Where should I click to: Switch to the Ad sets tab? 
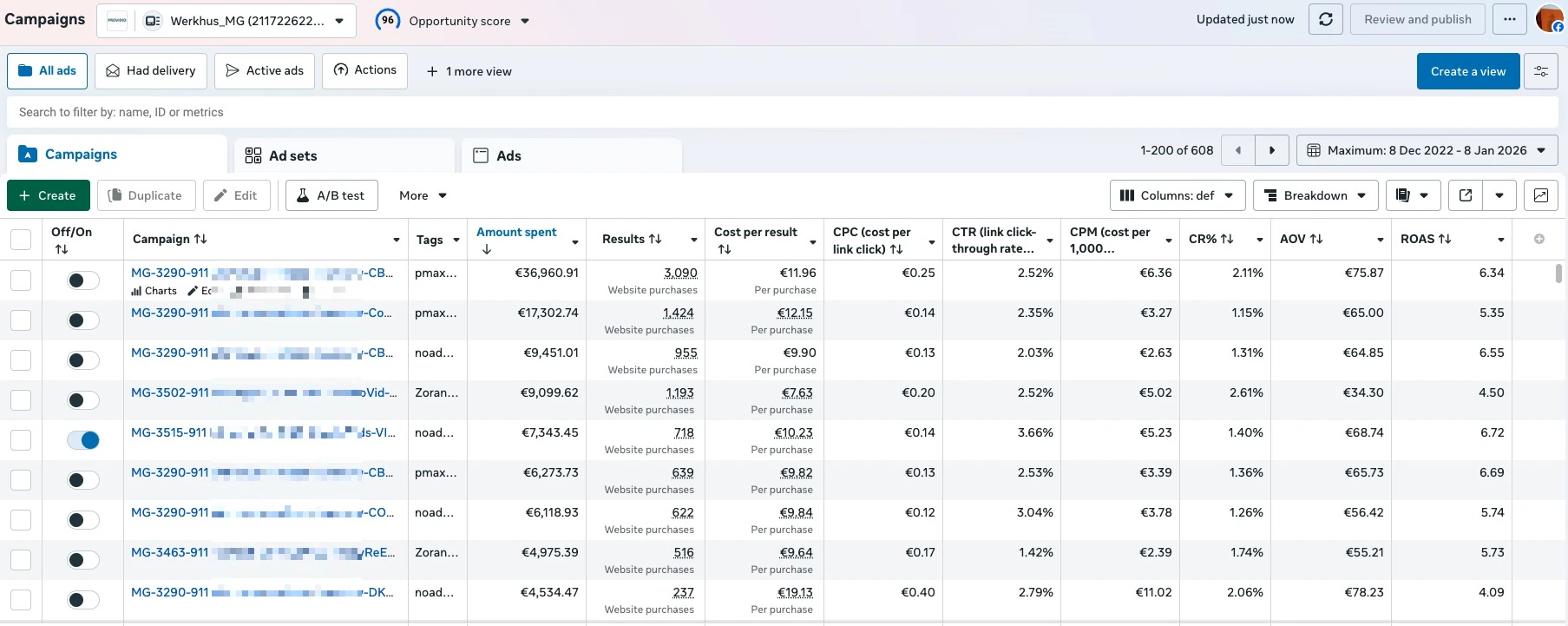point(344,155)
